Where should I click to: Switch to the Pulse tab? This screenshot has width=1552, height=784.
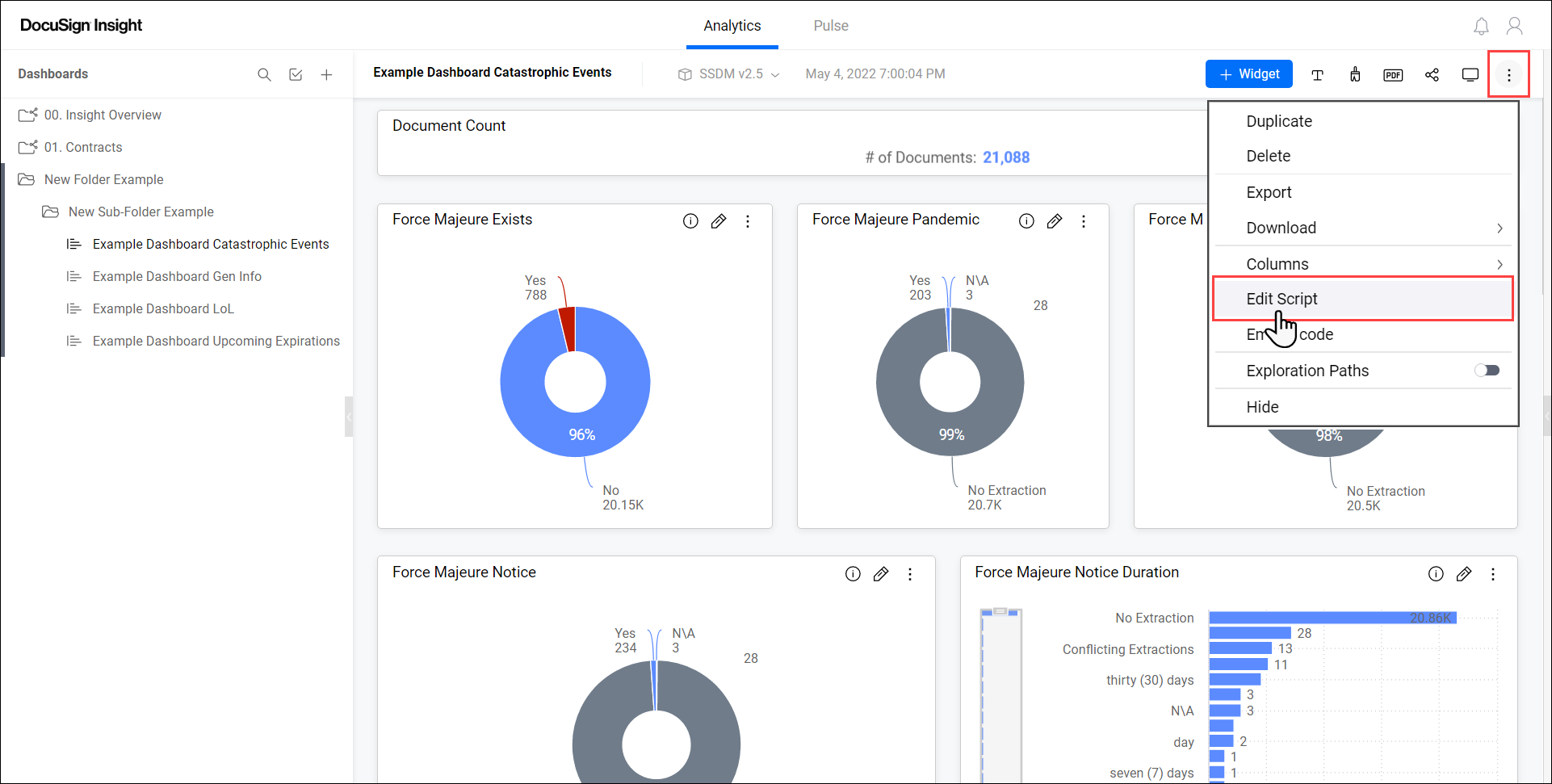point(831,25)
